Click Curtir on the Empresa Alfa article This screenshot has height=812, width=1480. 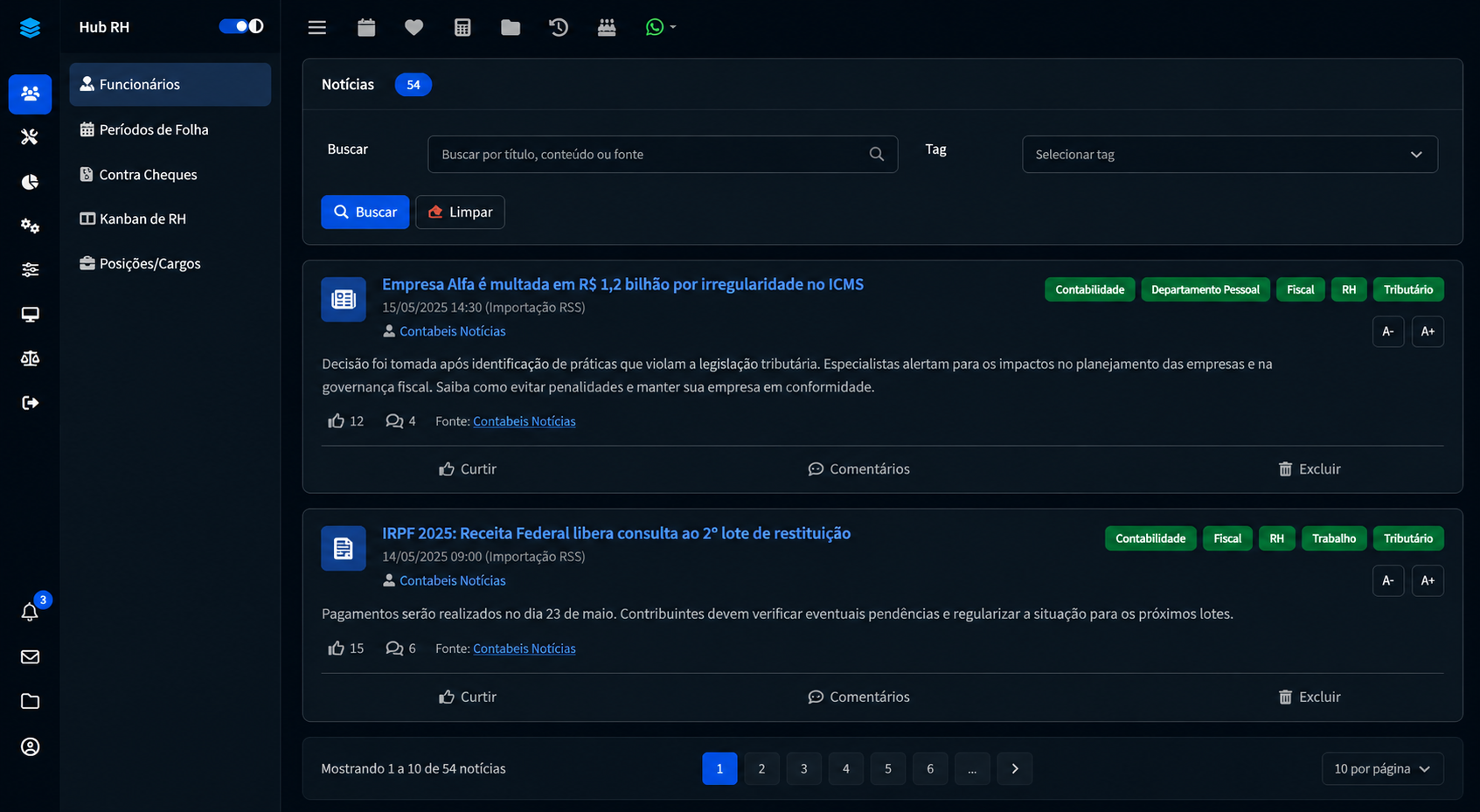point(468,469)
